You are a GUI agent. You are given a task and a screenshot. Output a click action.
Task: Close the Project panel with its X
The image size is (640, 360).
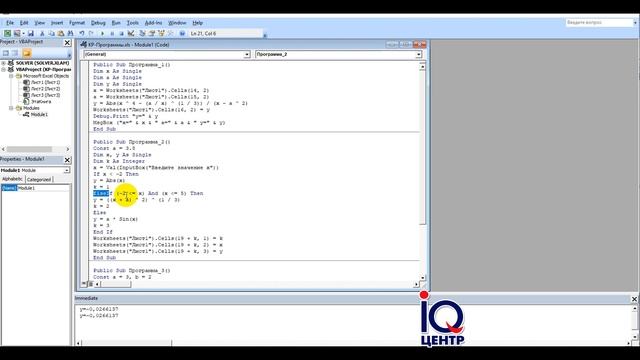67,42
